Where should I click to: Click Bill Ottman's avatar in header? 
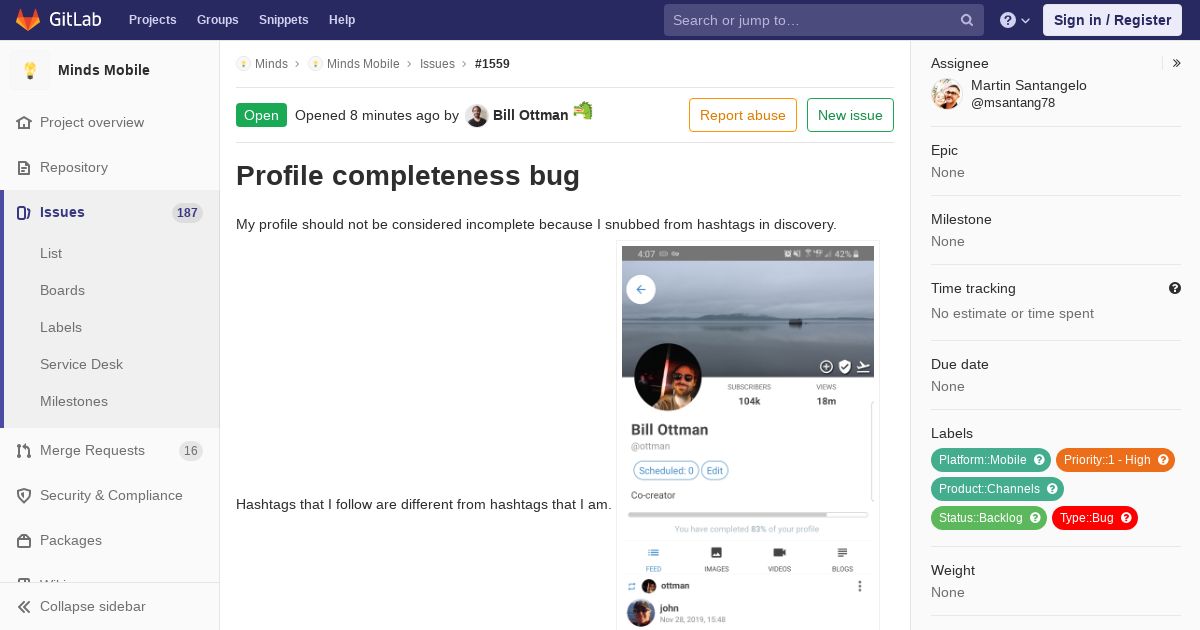[x=477, y=115]
